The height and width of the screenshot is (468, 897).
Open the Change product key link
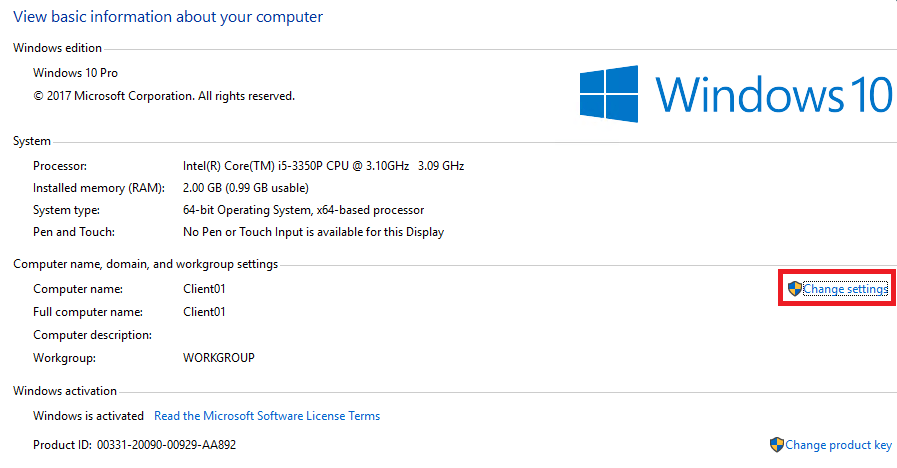tap(838, 445)
